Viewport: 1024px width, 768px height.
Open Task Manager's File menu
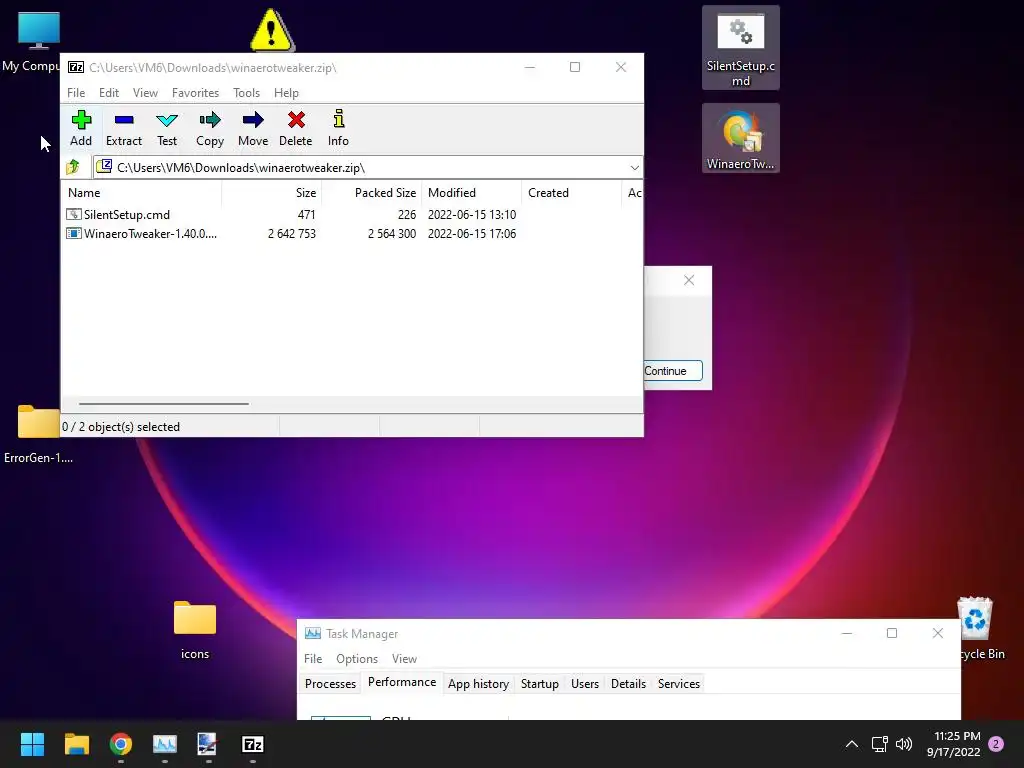pyautogui.click(x=313, y=659)
